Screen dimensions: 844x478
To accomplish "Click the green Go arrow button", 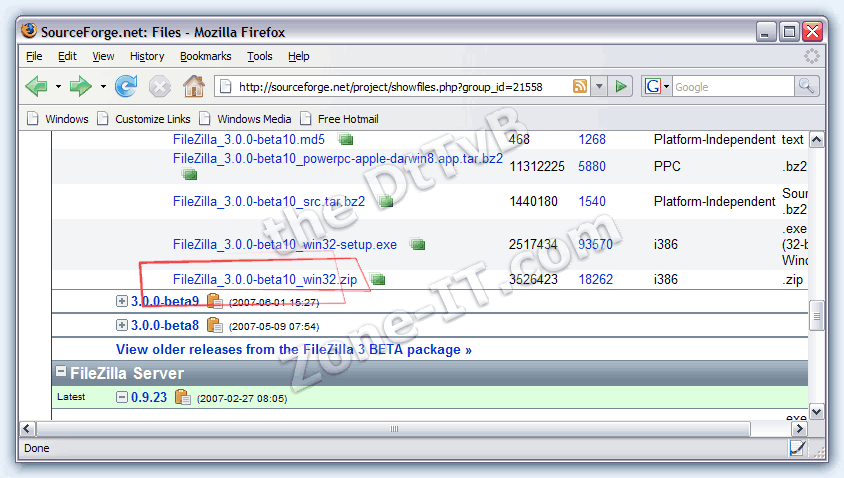I will [x=621, y=86].
